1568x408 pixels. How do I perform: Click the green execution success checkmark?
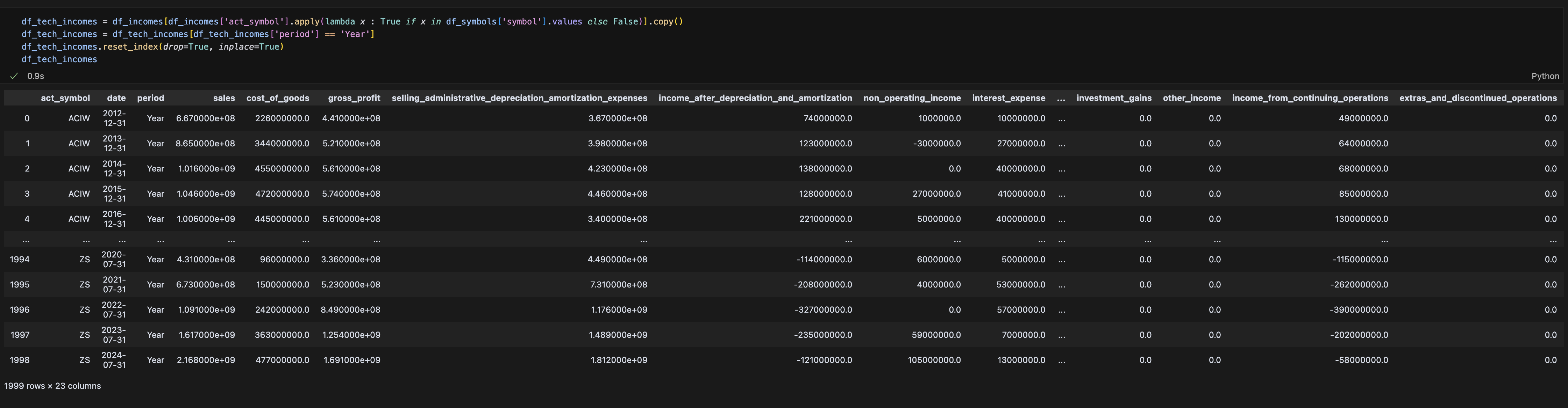pos(14,76)
